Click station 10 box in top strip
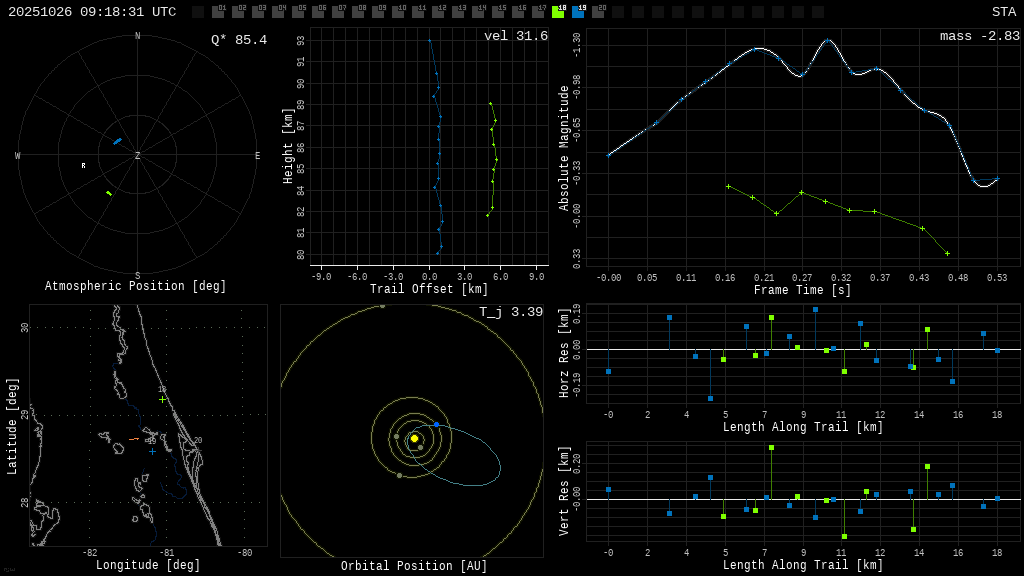The width and height of the screenshot is (1024, 576). tap(398, 12)
